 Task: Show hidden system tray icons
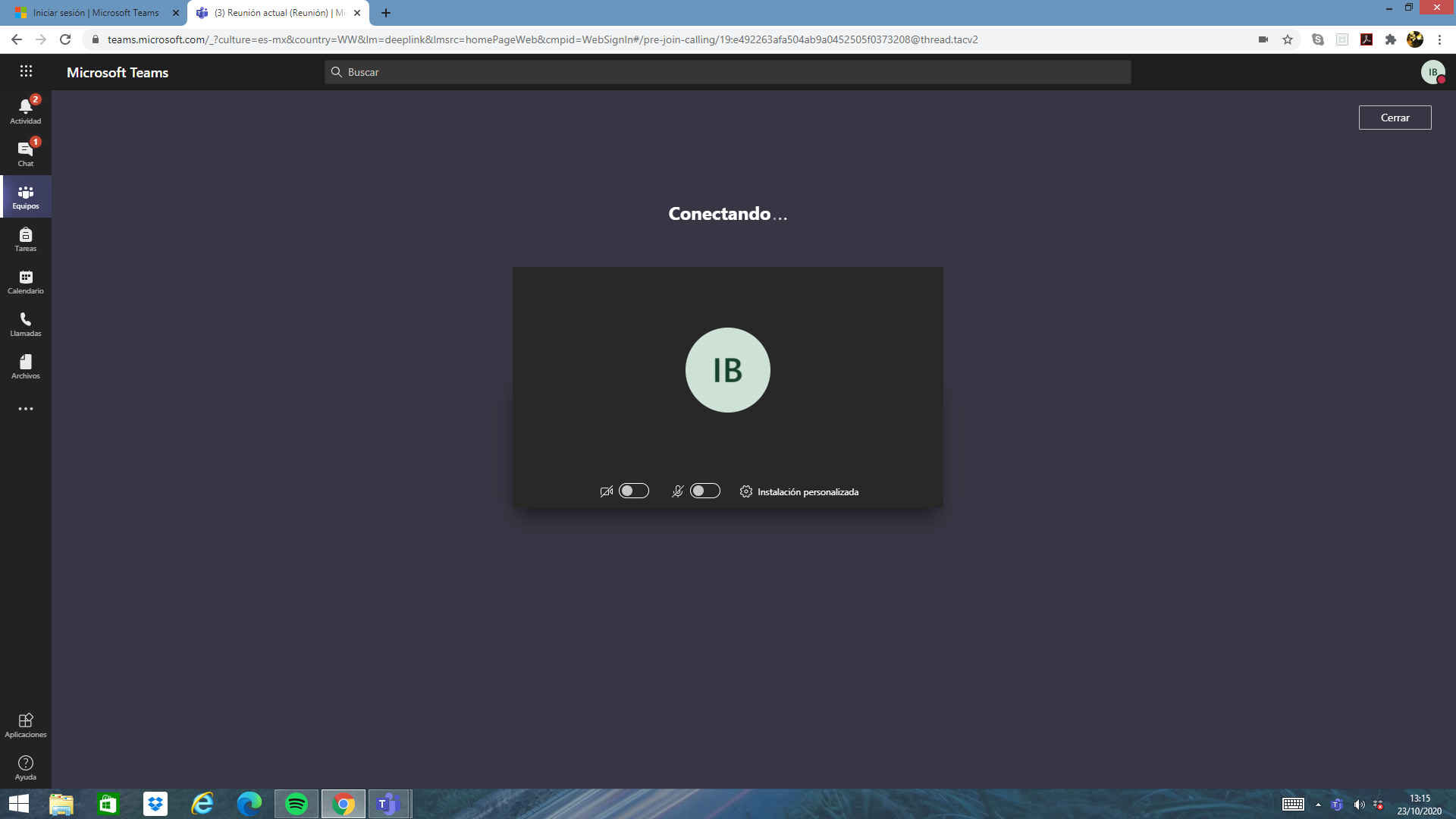1318,805
